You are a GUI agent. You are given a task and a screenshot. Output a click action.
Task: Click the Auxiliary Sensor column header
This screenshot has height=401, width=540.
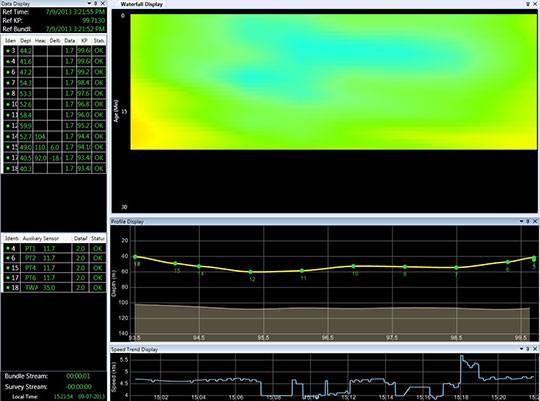point(41,238)
